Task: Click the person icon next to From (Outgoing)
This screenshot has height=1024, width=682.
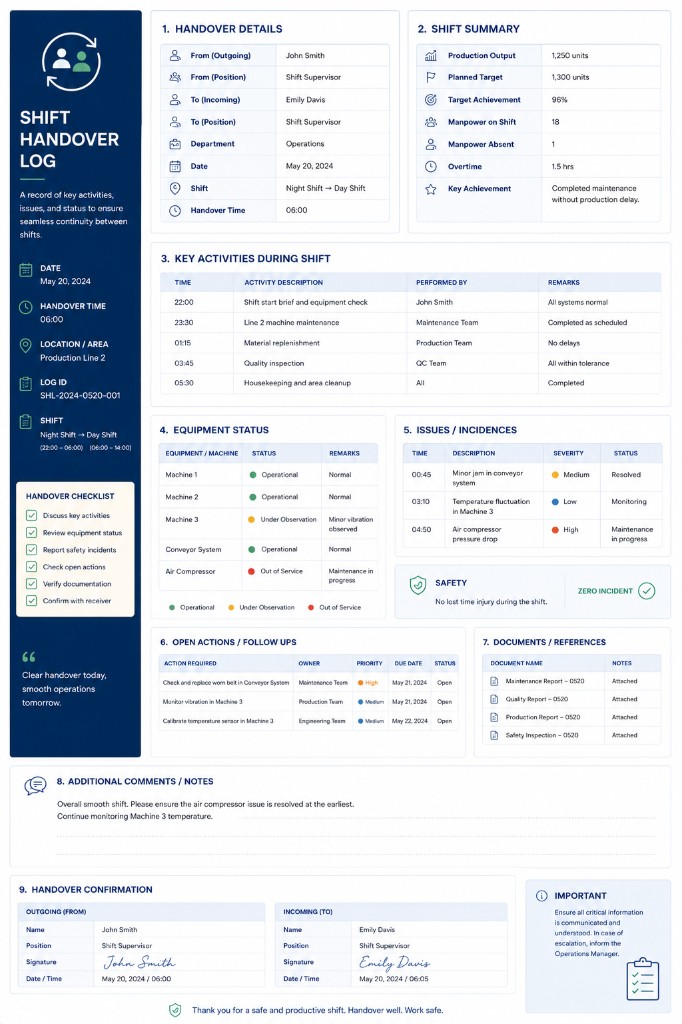Action: 175,56
